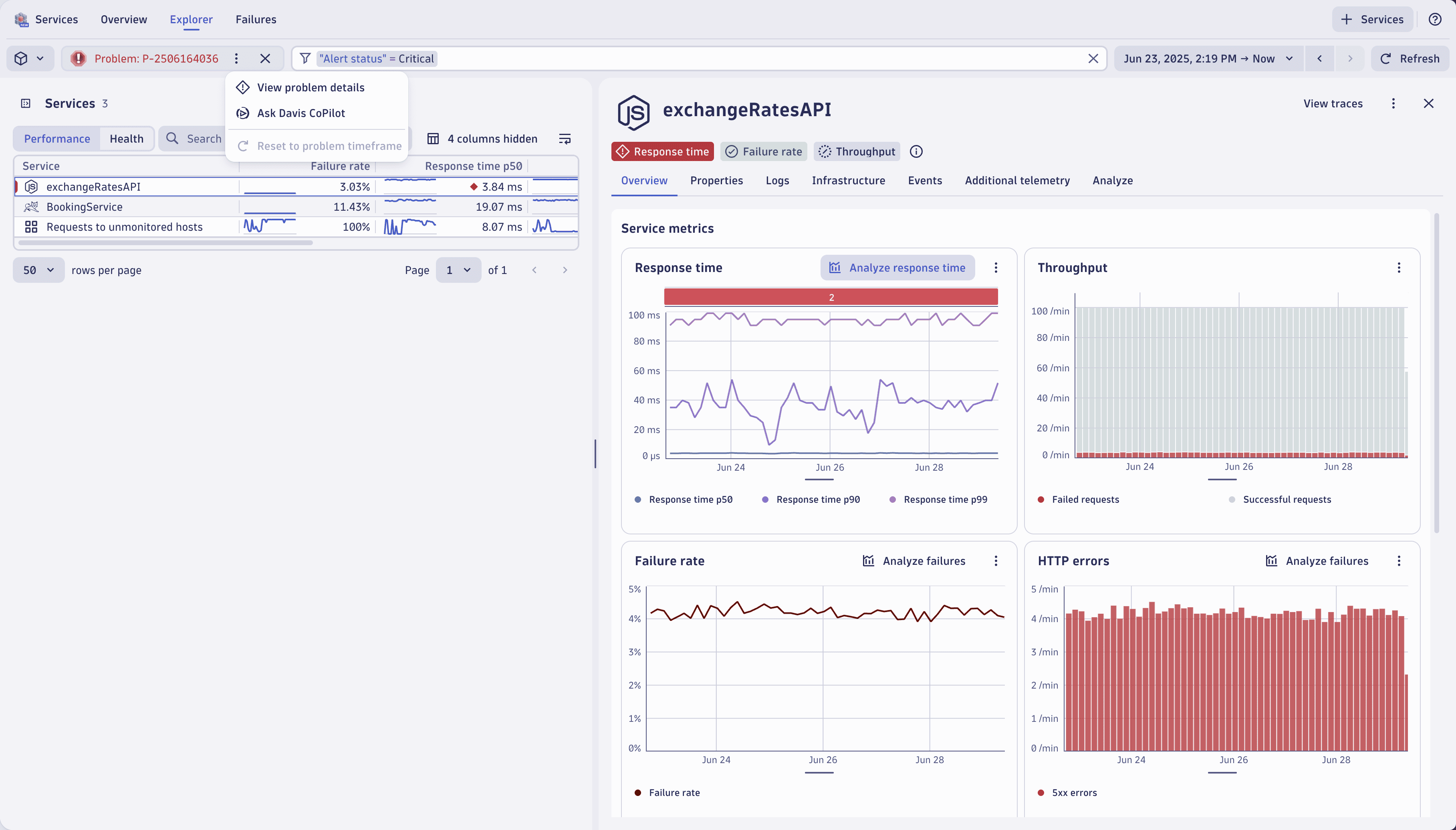Toggle Response time p90 legend item
This screenshot has height=830, width=1456.
click(x=811, y=500)
